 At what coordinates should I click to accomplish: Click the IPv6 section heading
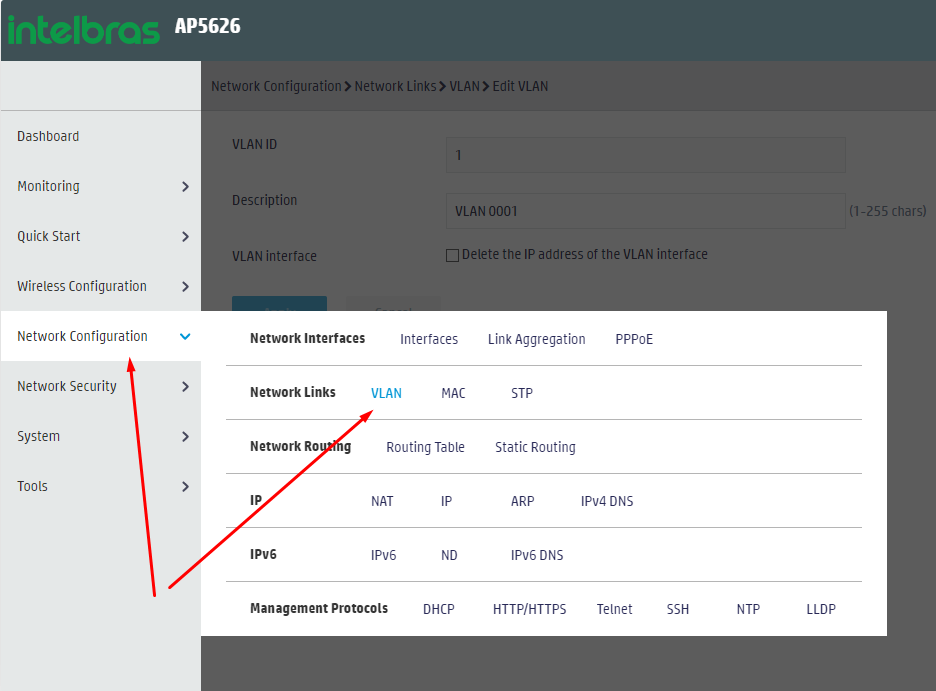263,554
